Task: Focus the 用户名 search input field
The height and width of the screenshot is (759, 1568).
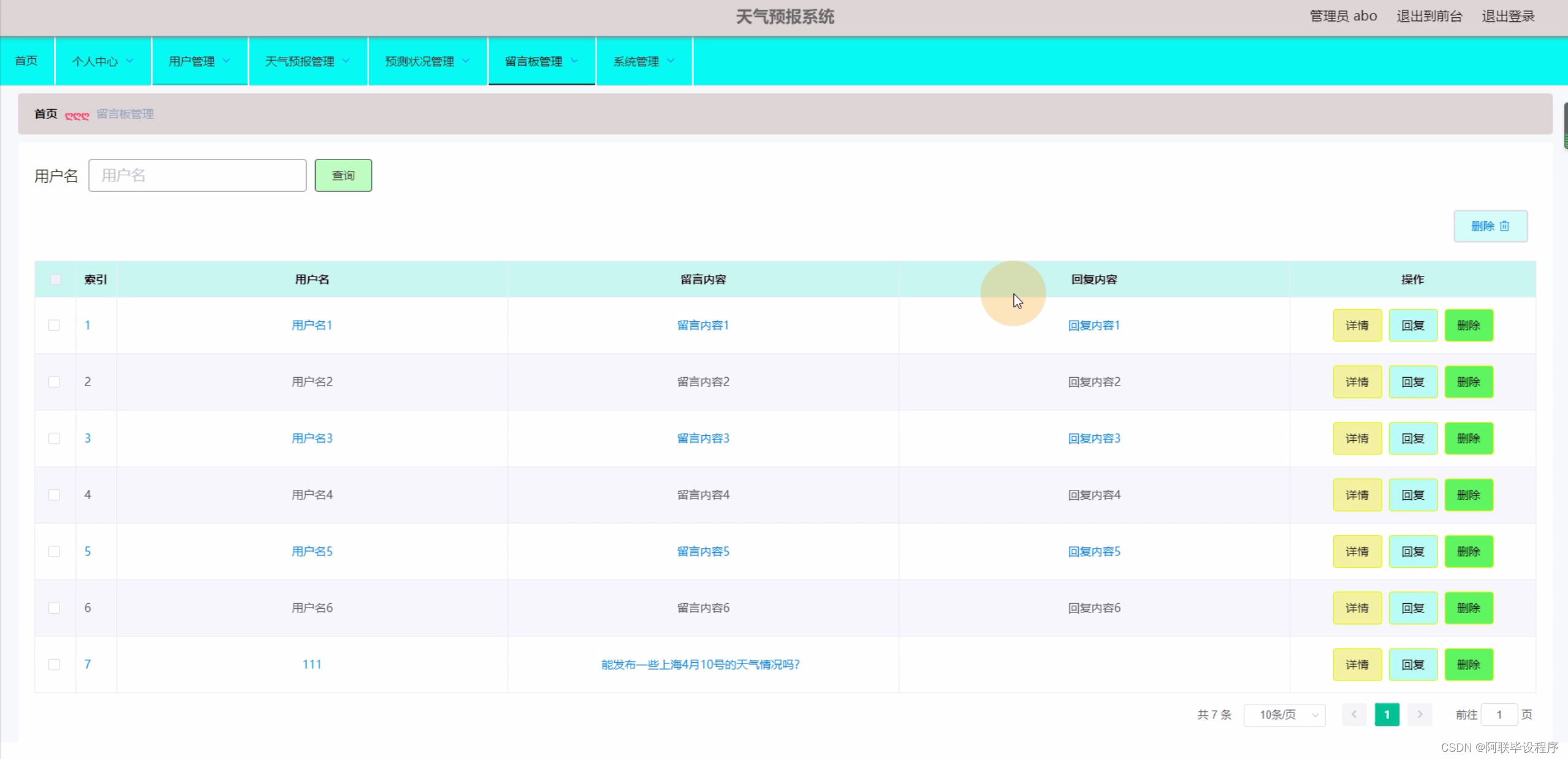Action: pos(197,176)
